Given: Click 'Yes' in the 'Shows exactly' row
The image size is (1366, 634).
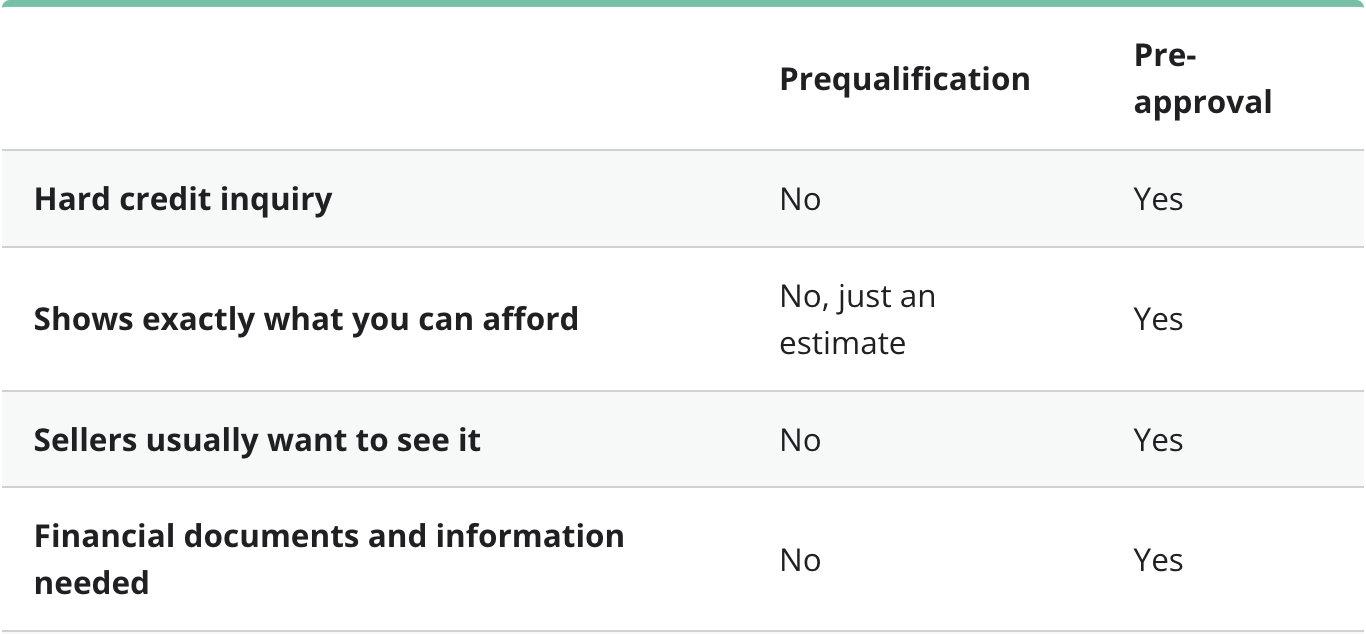Looking at the screenshot, I should [x=1158, y=319].
